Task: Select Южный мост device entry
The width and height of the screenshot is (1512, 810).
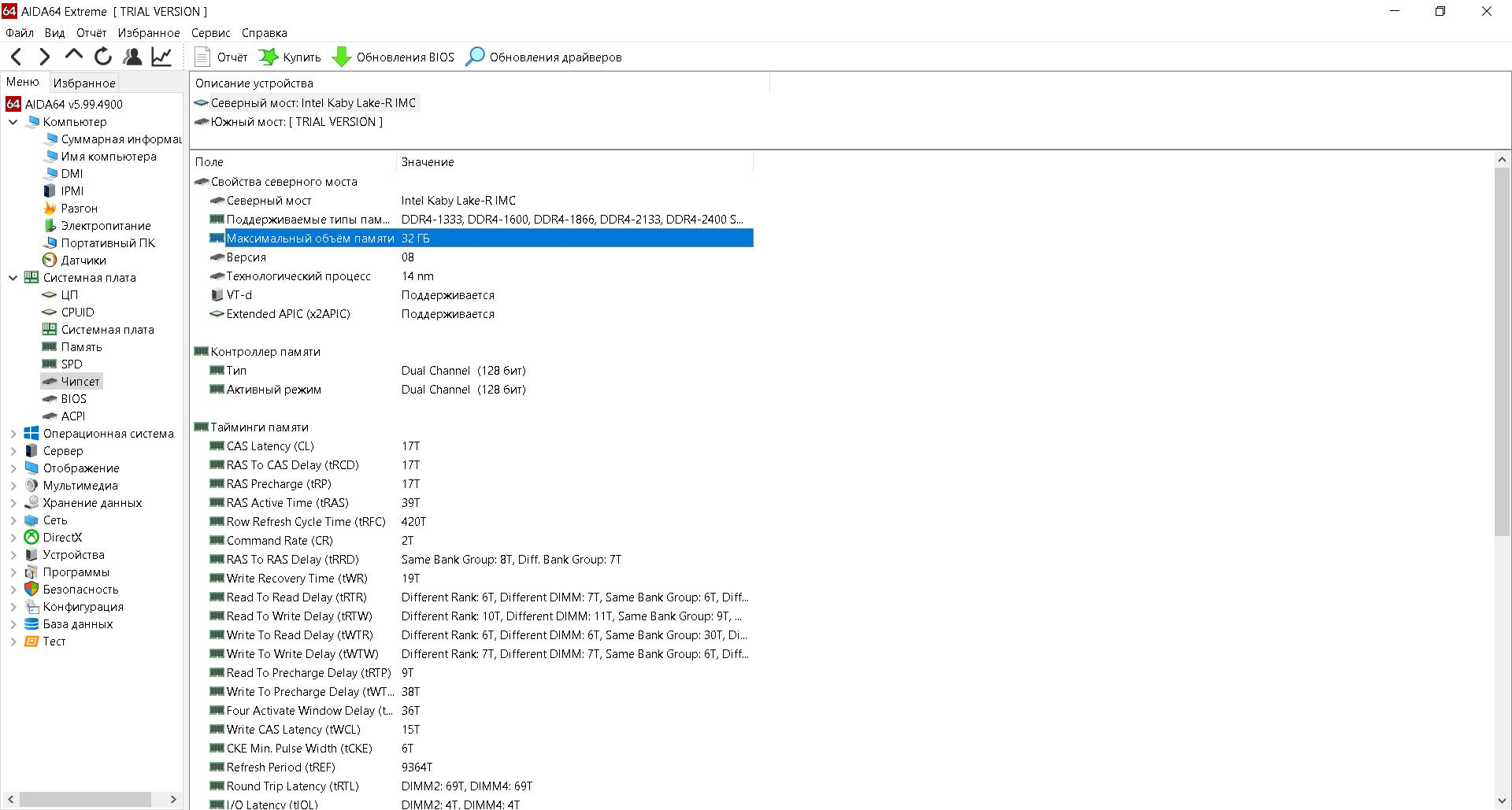Action: tap(296, 122)
